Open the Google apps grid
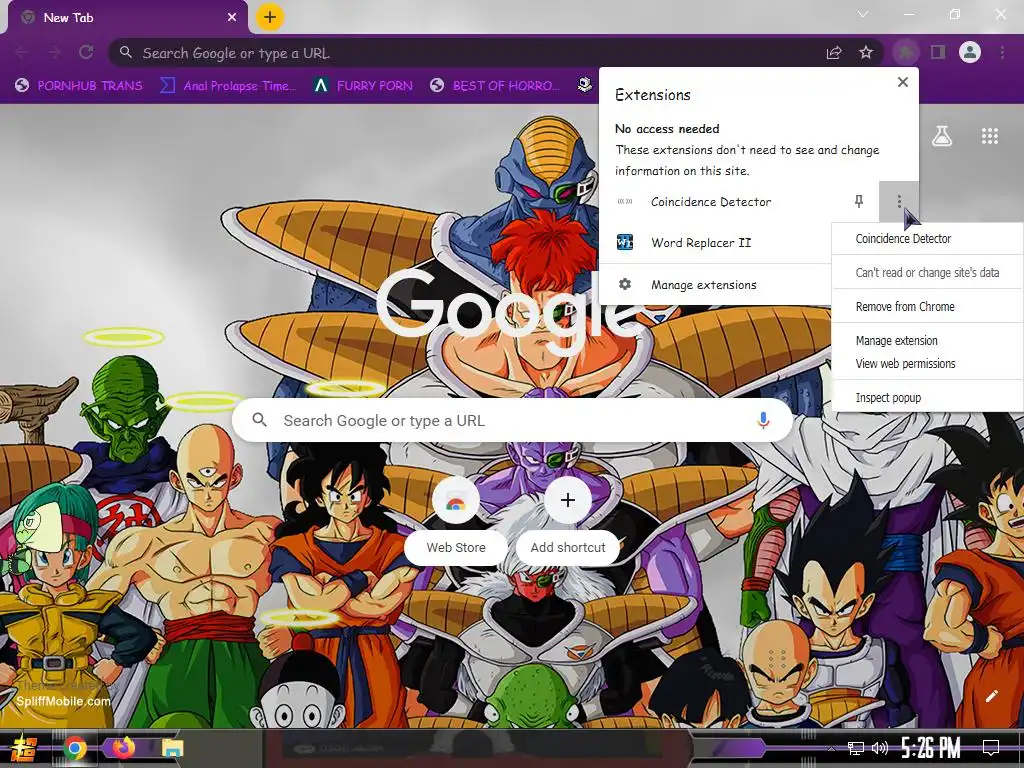Image resolution: width=1024 pixels, height=768 pixels. pos(990,136)
